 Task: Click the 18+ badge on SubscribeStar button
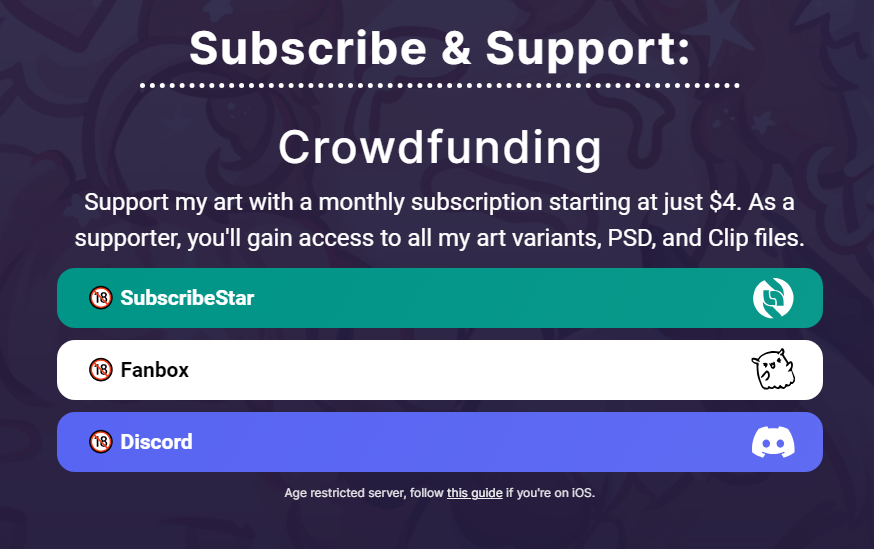[x=101, y=298]
